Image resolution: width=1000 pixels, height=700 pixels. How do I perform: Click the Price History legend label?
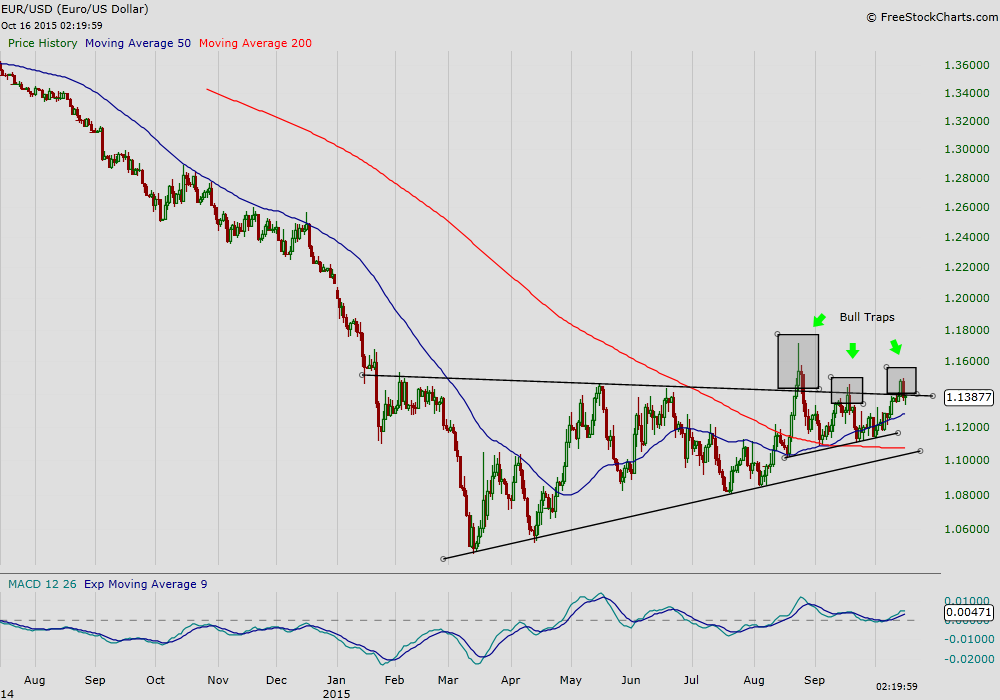(44, 44)
